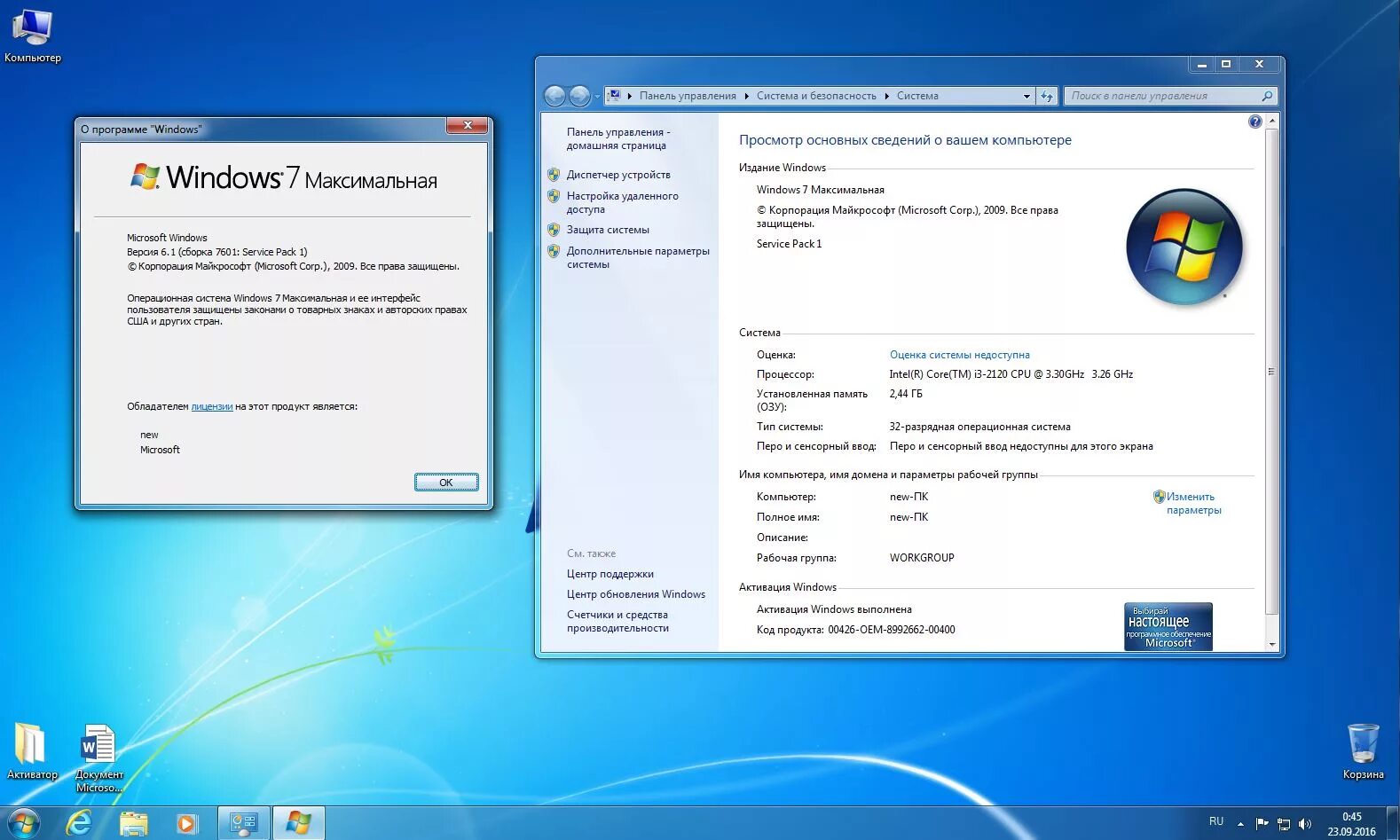Click the RU language indicator
The width and height of the screenshot is (1400, 840).
coord(1216,821)
